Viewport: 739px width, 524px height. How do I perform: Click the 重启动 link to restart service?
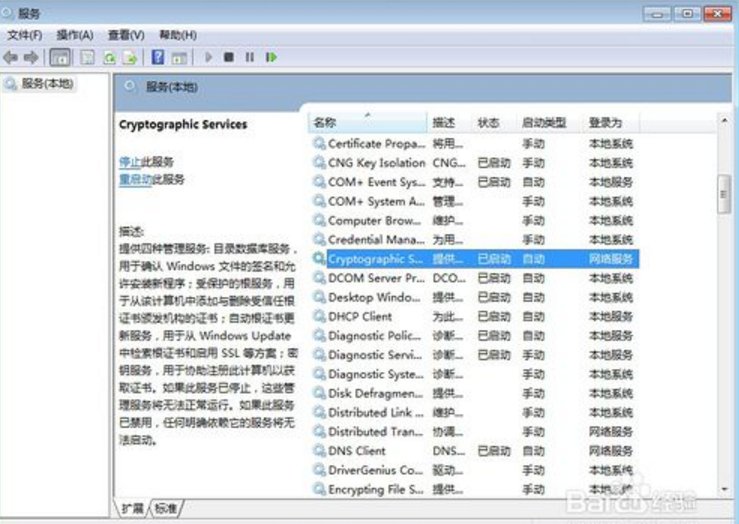(136, 180)
